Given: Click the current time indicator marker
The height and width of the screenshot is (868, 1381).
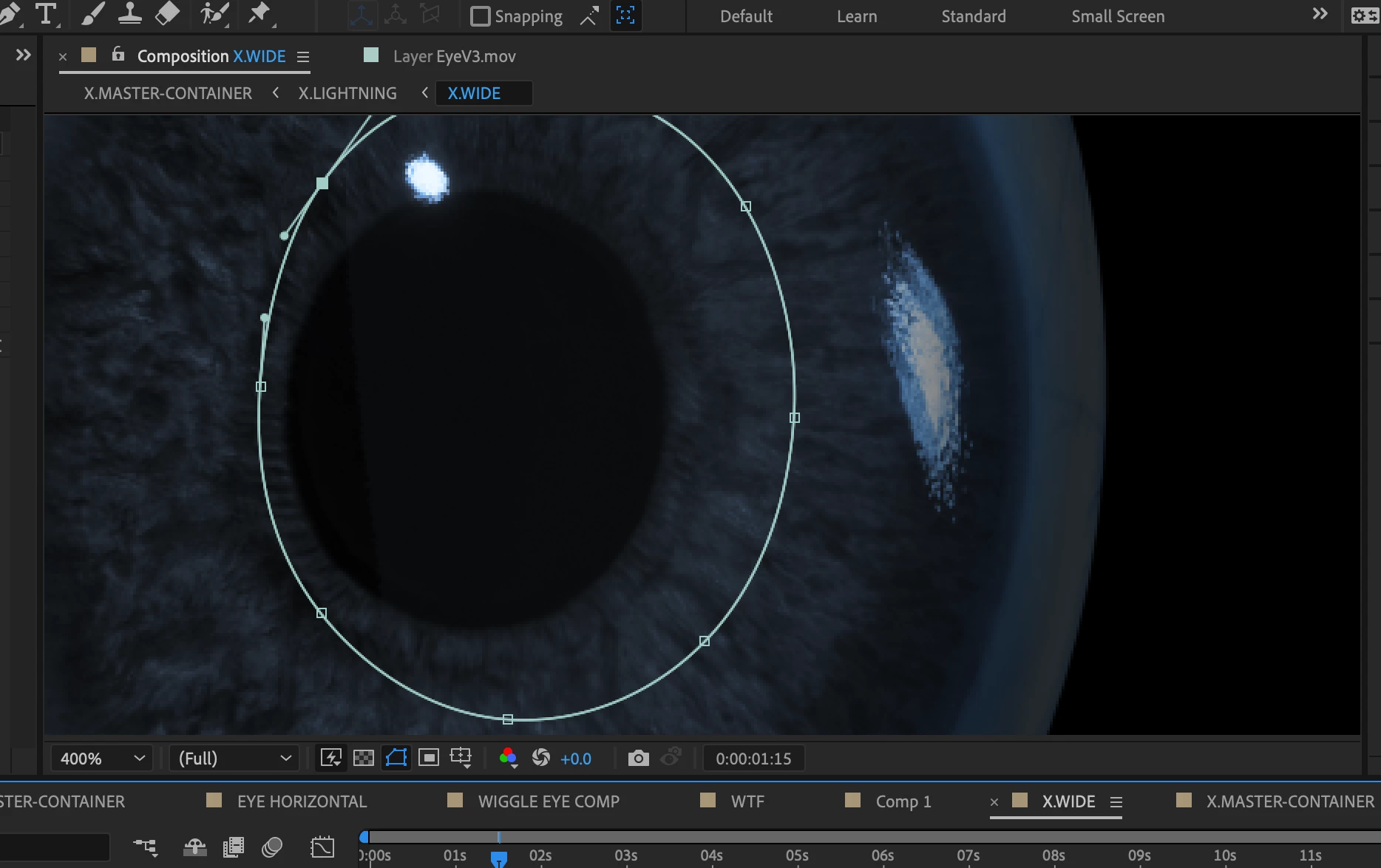Looking at the screenshot, I should click(499, 859).
